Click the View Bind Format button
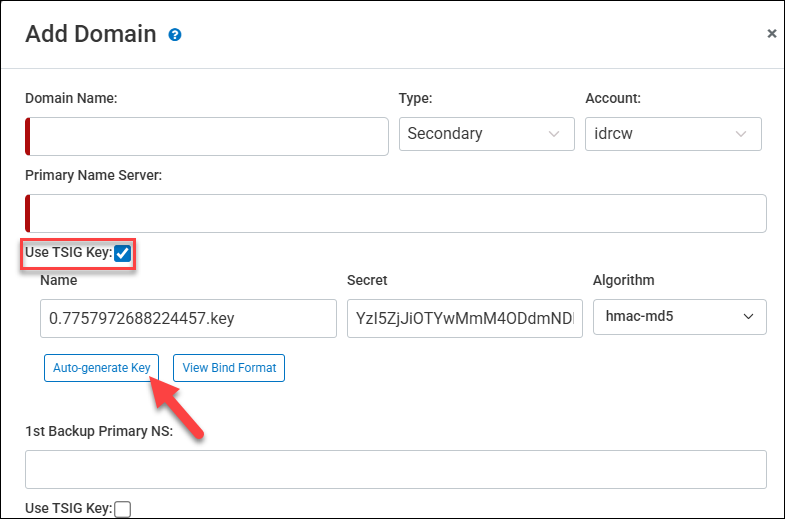Viewport: 785px width, 519px height. (x=229, y=368)
